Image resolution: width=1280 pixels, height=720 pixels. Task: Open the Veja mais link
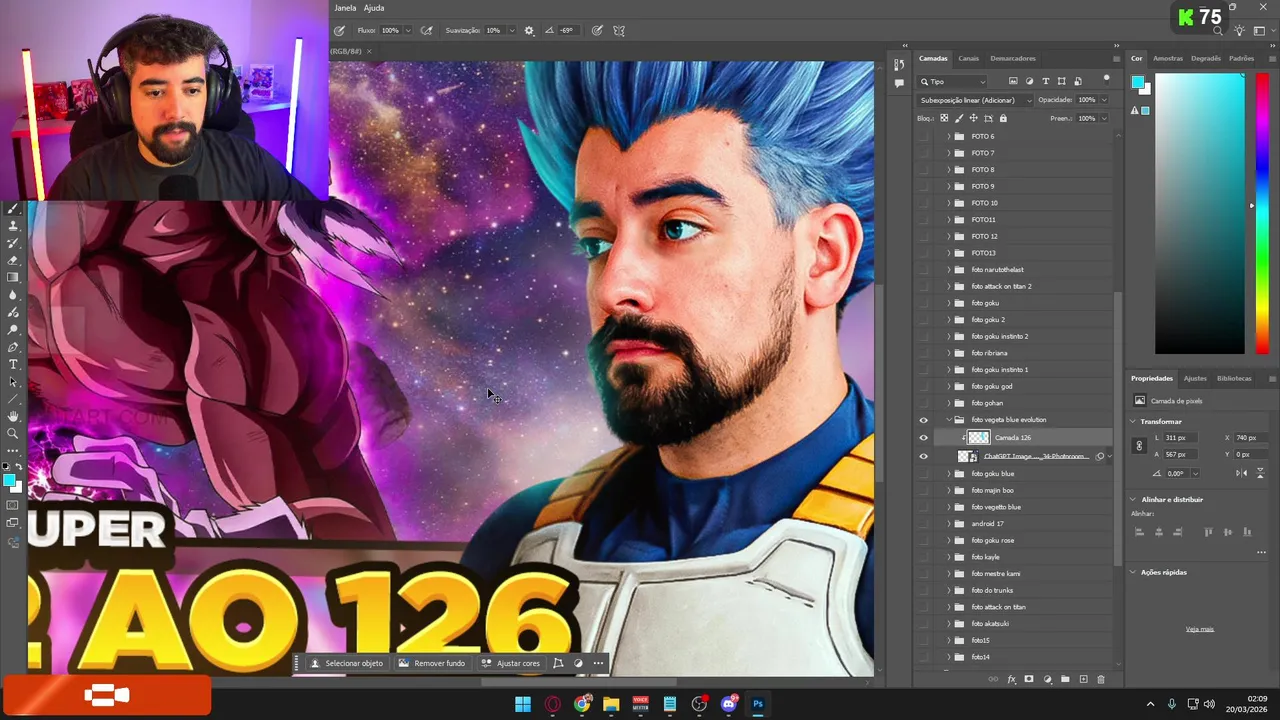point(1200,629)
